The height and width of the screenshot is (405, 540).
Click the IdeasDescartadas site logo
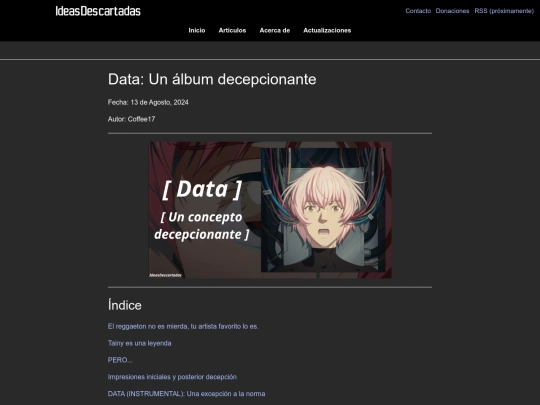98,11
